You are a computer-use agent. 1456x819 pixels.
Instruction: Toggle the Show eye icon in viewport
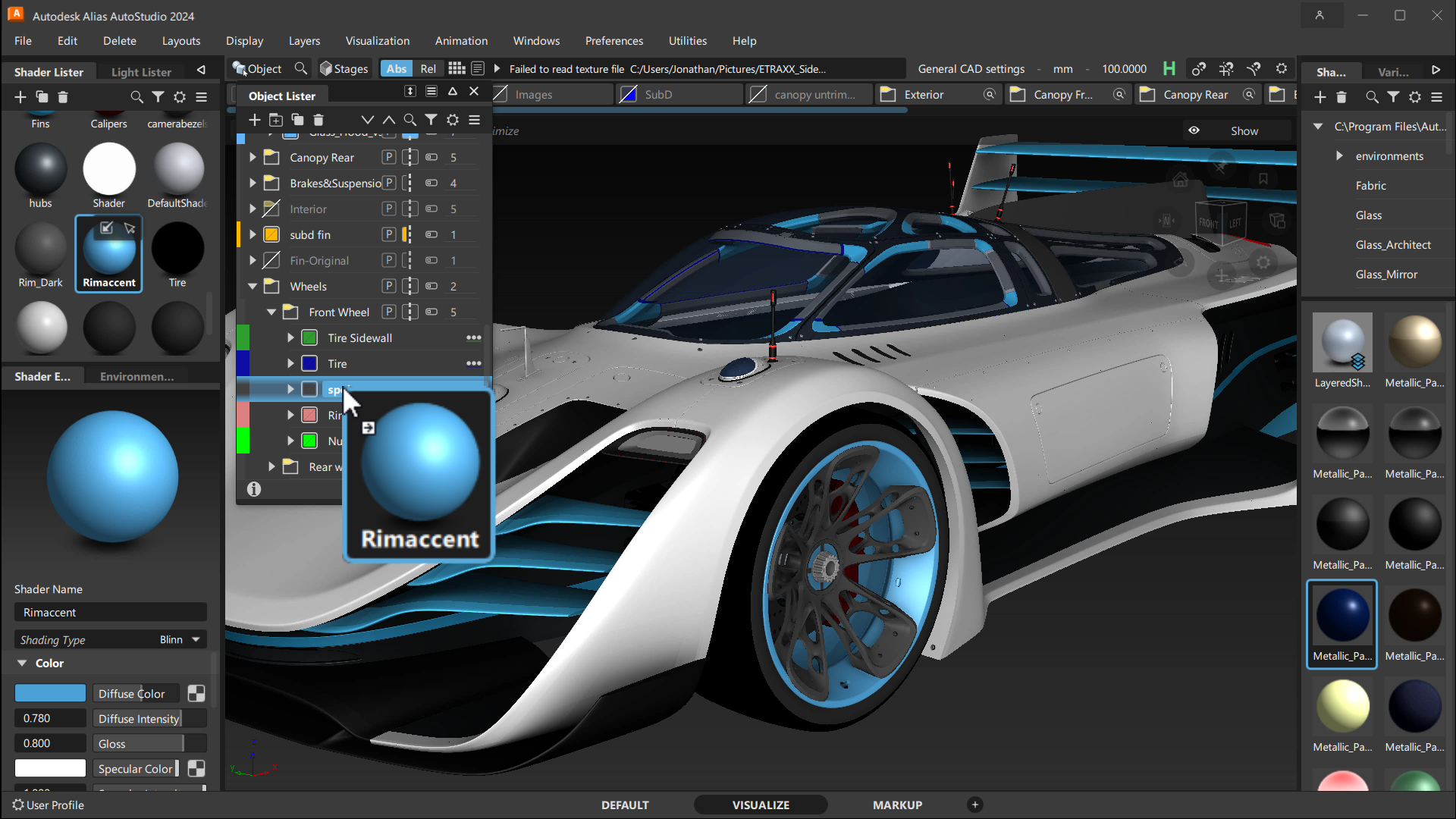pos(1194,130)
